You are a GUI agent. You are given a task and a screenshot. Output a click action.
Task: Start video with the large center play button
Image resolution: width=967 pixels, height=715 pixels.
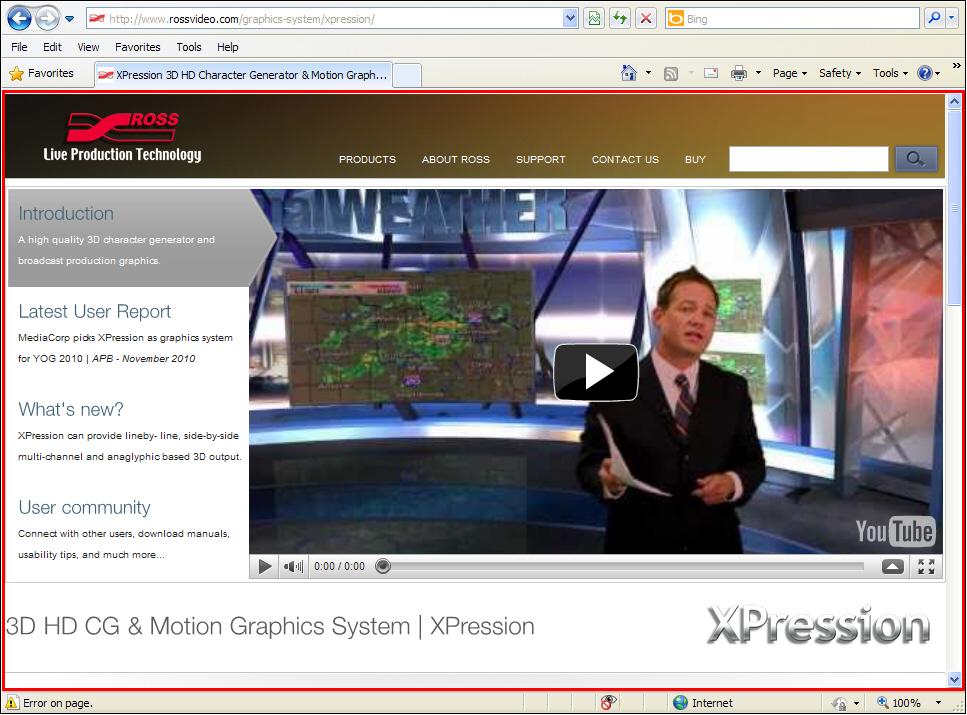596,373
